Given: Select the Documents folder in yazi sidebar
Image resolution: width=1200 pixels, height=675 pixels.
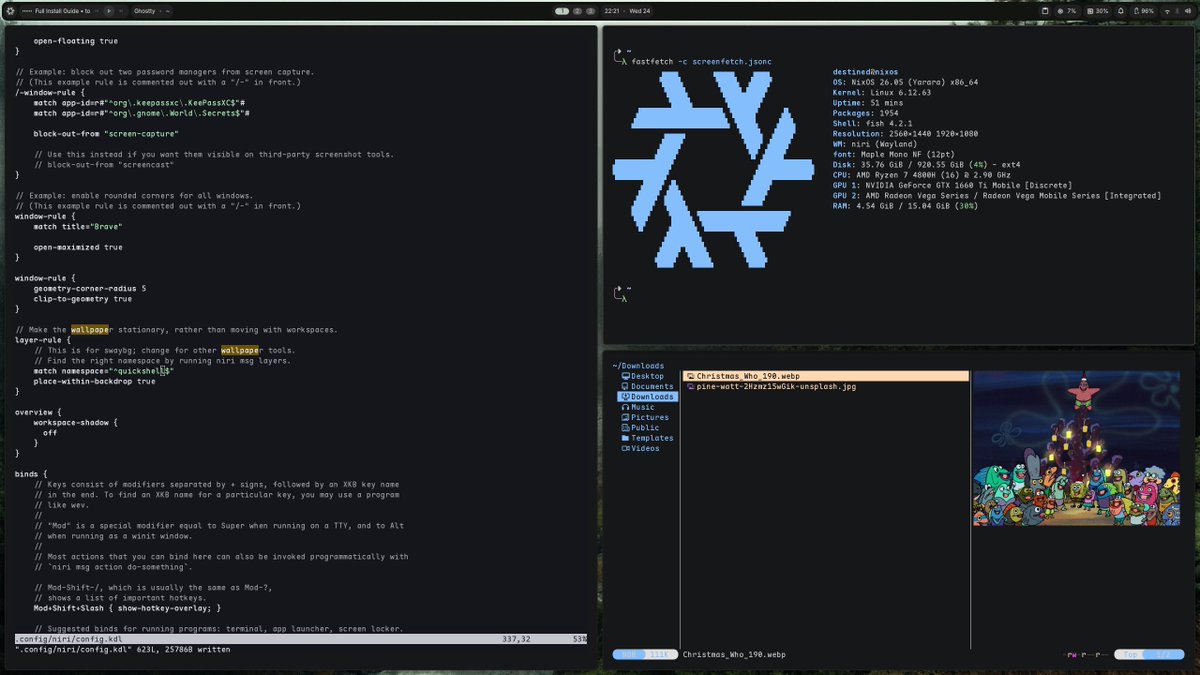Looking at the screenshot, I should pyautogui.click(x=647, y=386).
